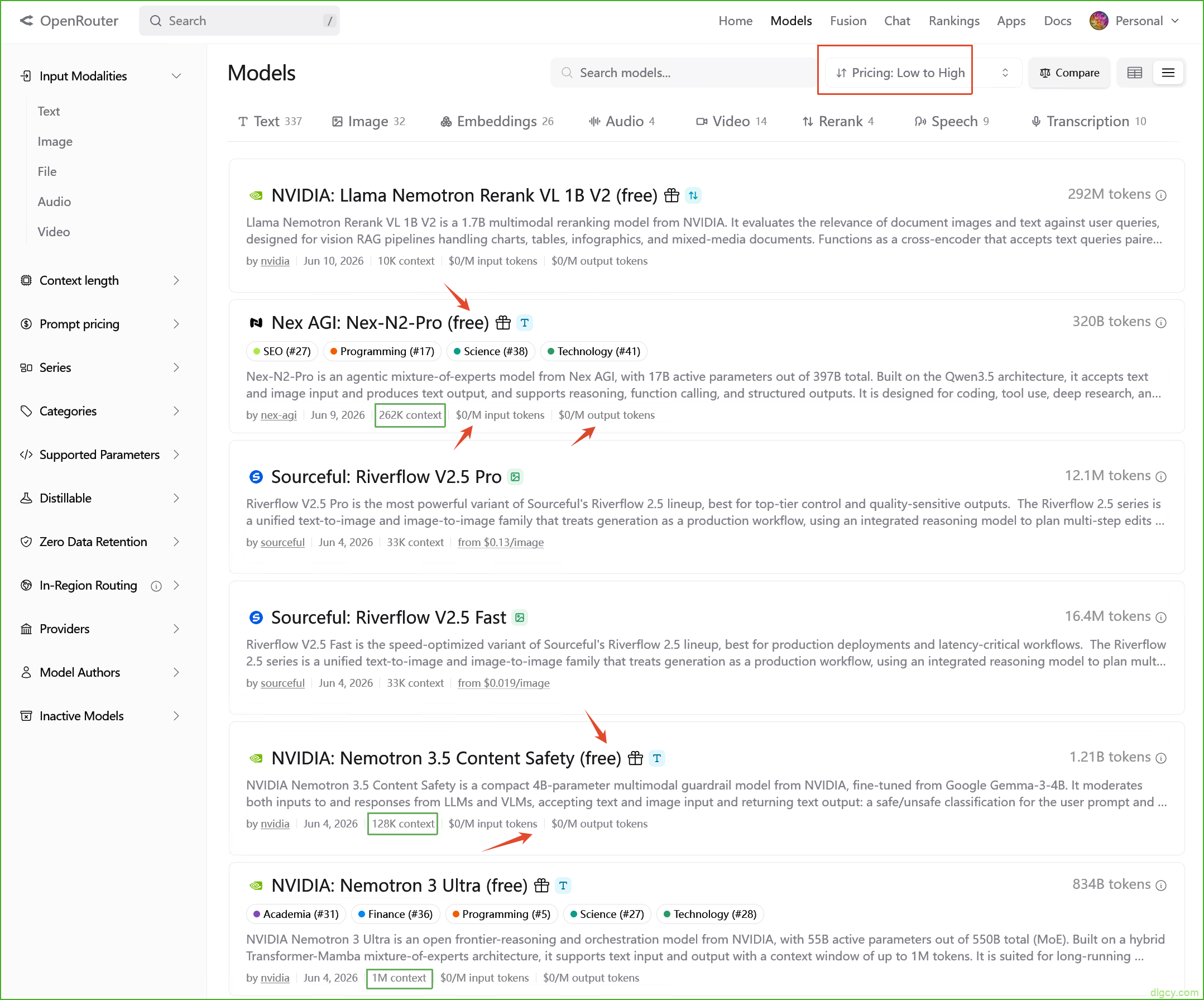Screen dimensions: 1204x1000
Task: Expand the Categories filter
Action: tap(101, 411)
